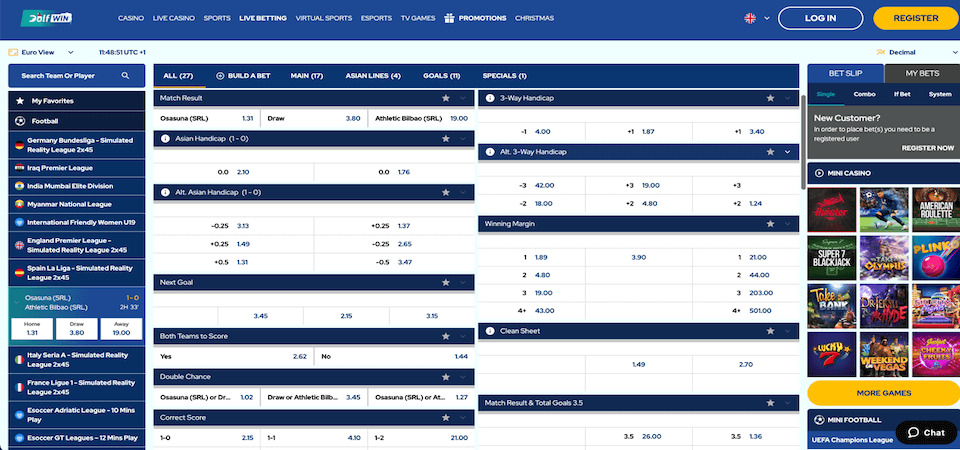Favorite the Correct Score market star

click(446, 418)
